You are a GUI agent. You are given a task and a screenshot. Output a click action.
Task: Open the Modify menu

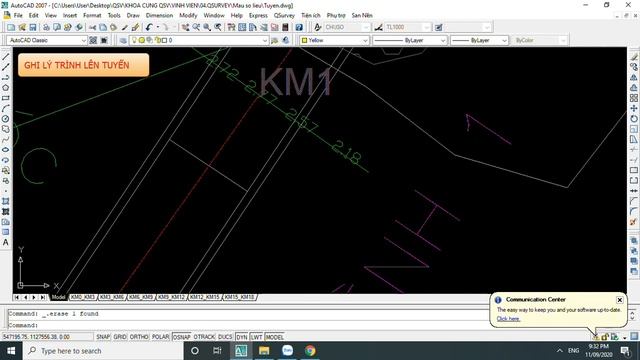click(x=188, y=15)
